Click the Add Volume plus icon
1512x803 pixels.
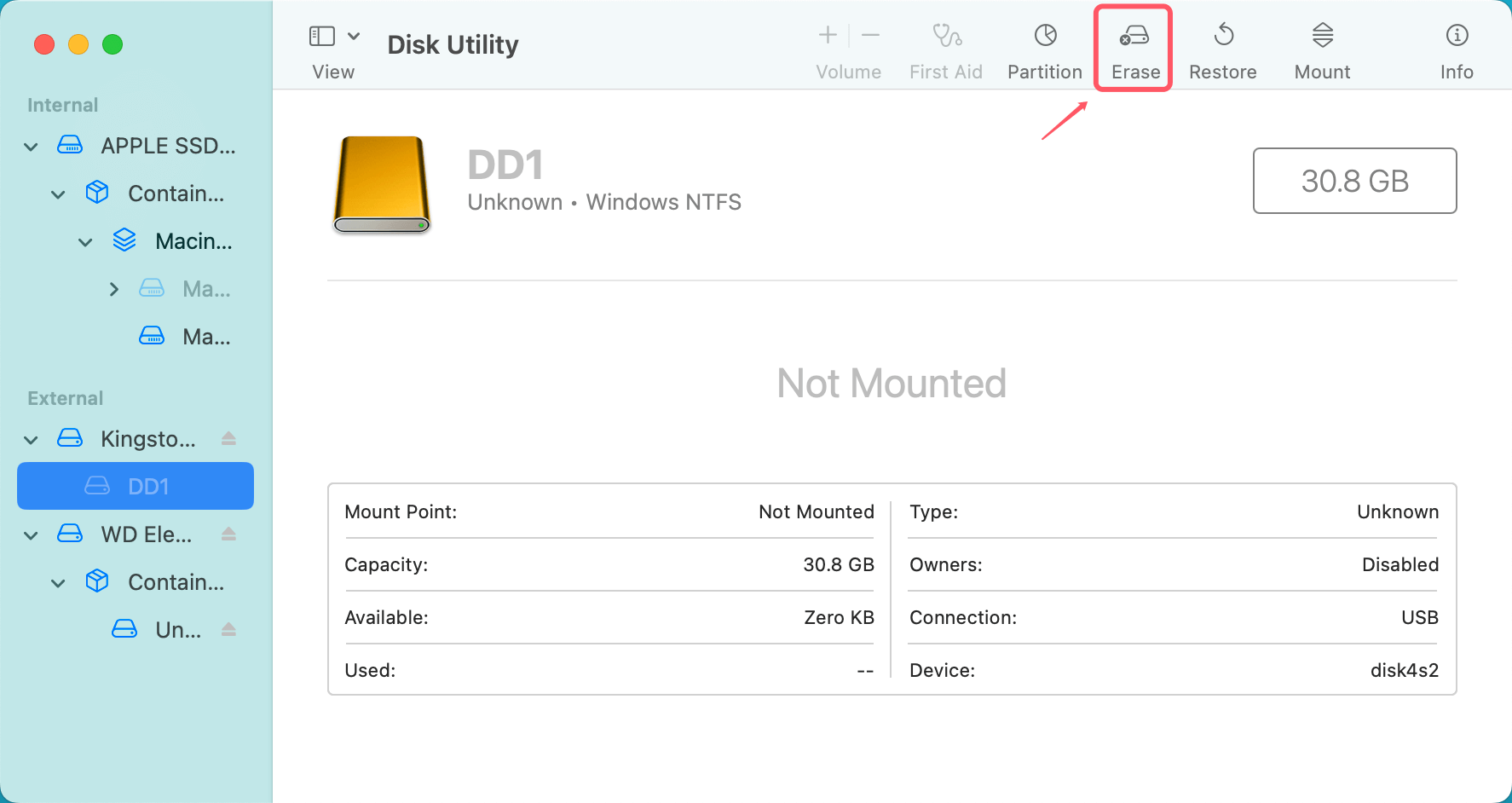pyautogui.click(x=827, y=35)
